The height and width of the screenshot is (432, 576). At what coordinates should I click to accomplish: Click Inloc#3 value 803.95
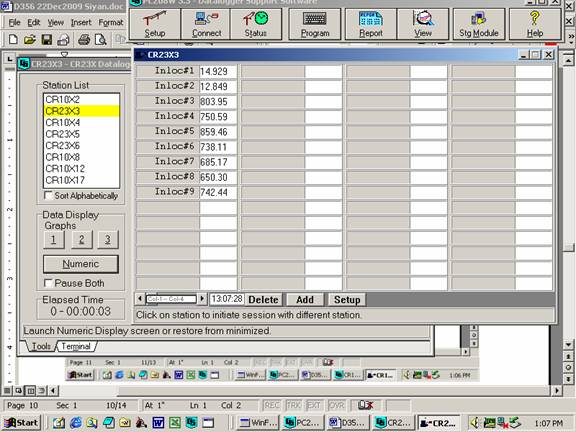point(218,101)
